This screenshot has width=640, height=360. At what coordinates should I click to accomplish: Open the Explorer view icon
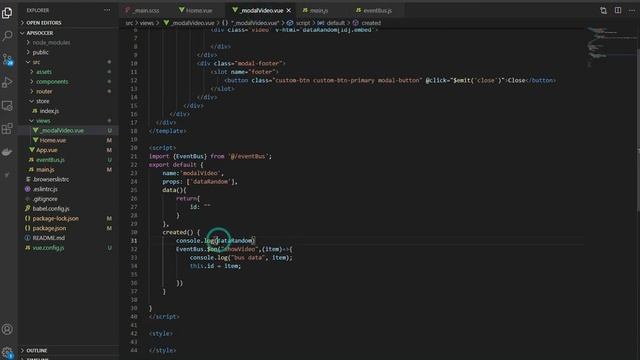click(x=7, y=13)
